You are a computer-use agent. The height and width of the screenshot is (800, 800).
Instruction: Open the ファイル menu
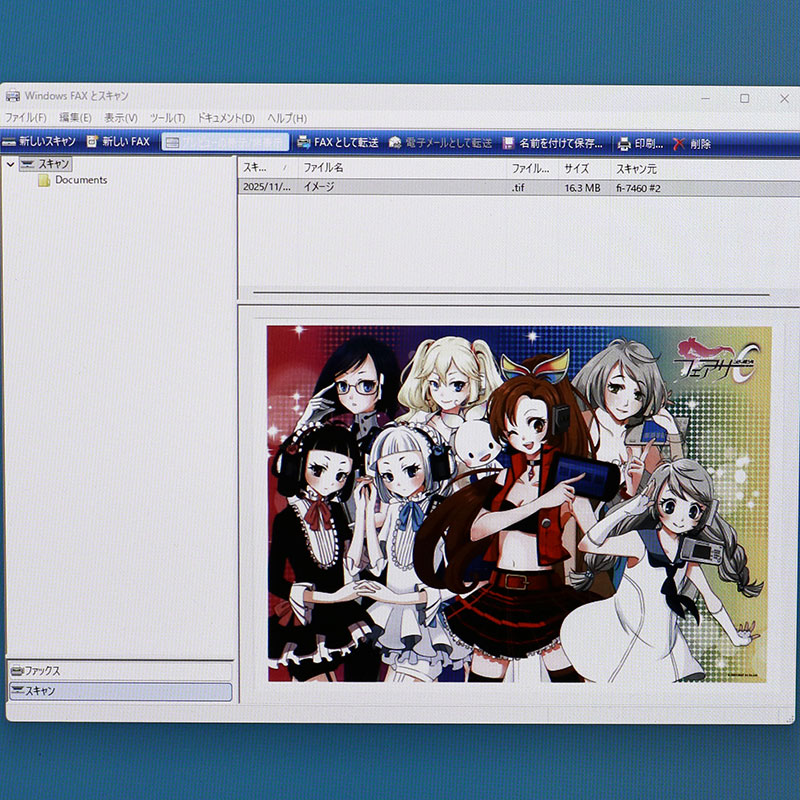[x=24, y=117]
